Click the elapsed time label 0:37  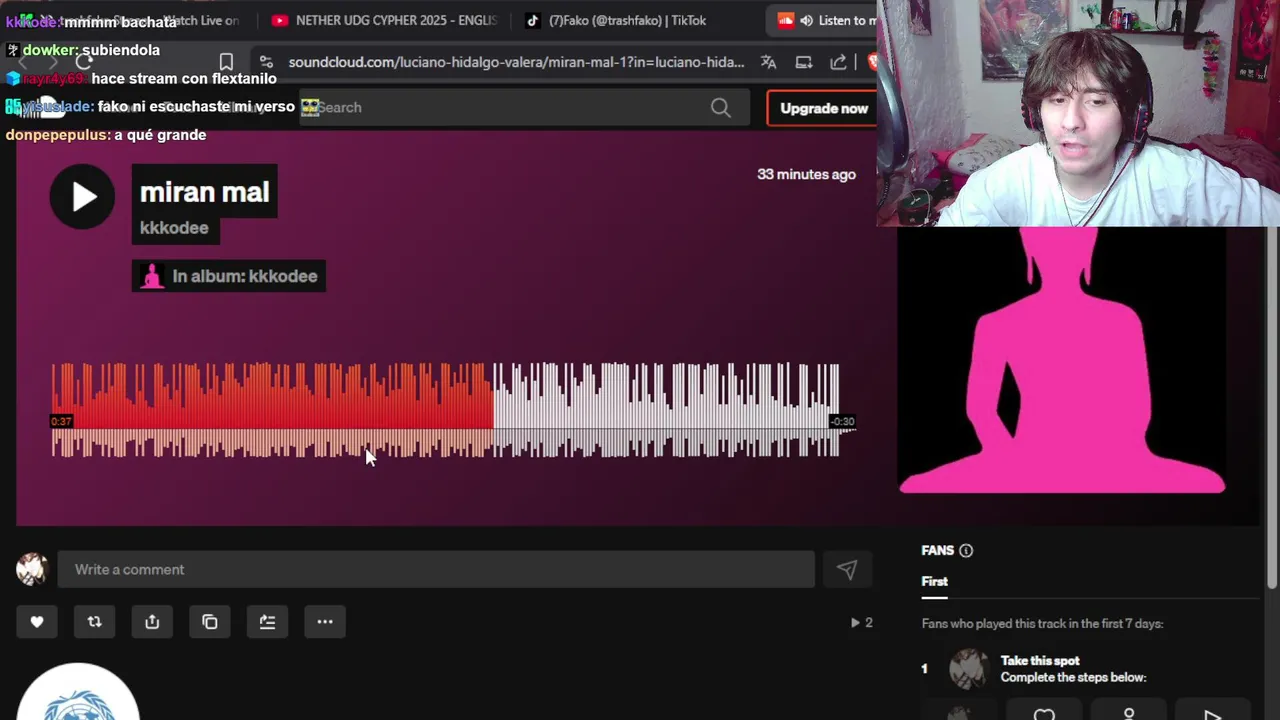[x=61, y=422]
